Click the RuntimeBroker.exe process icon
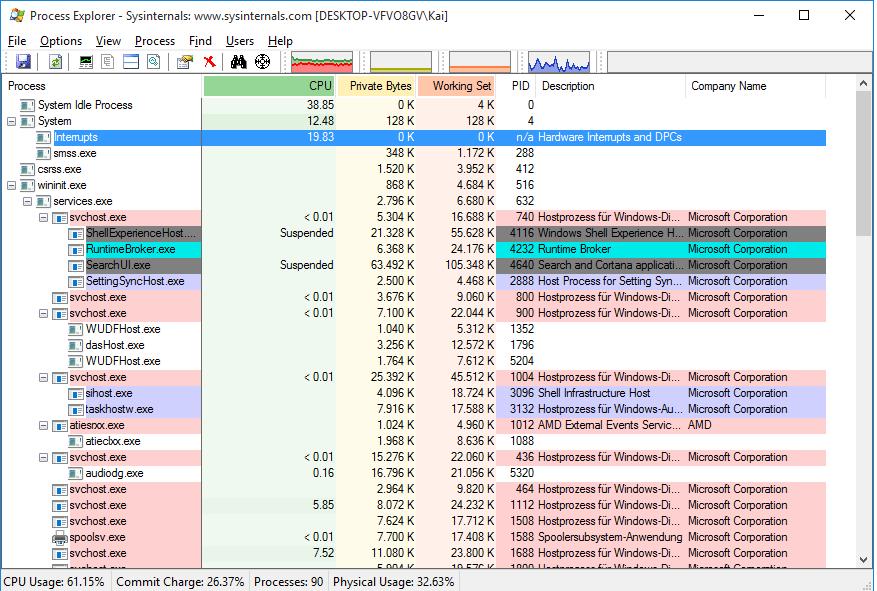877x591 pixels. (x=76, y=249)
